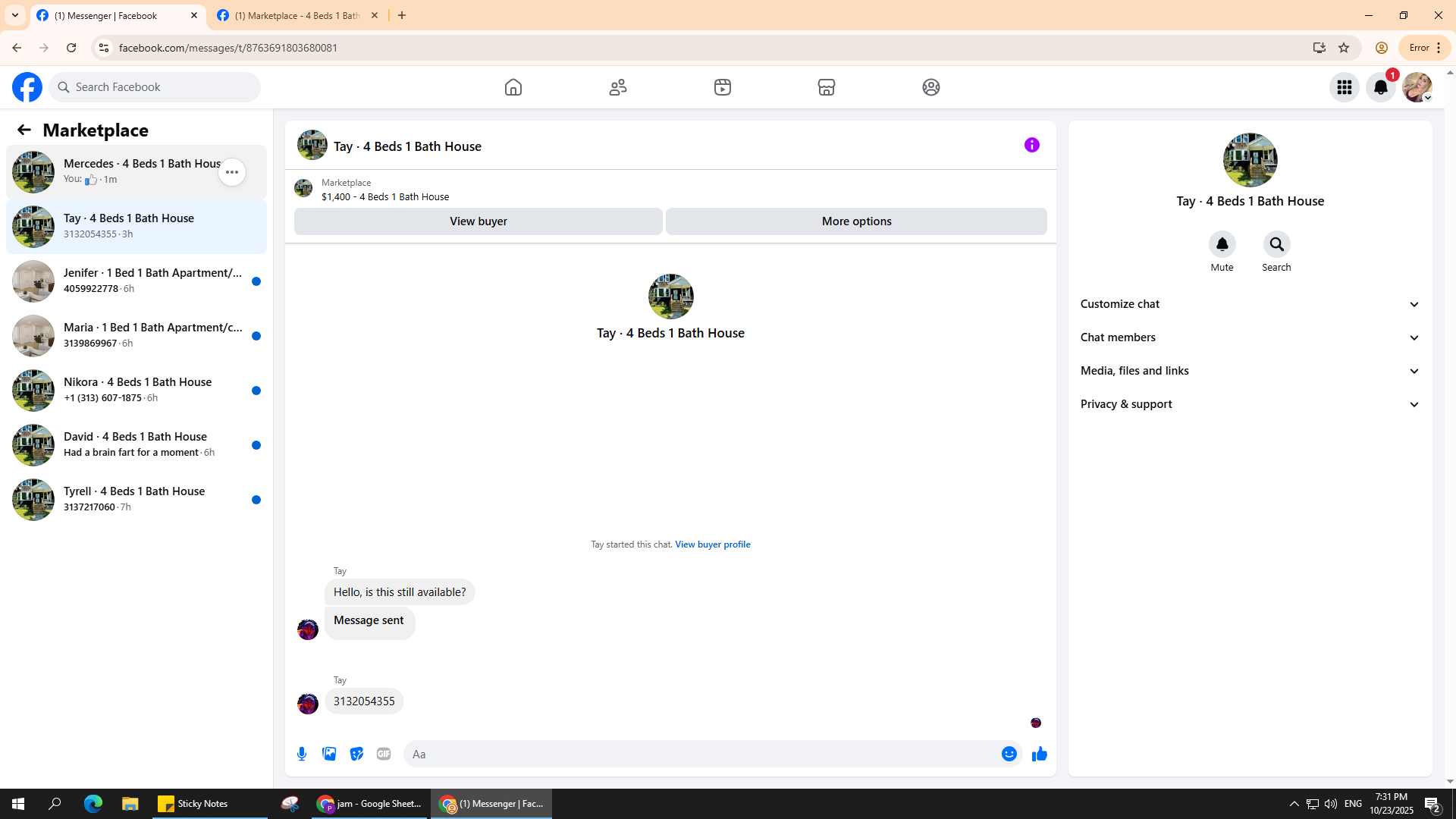
Task: Click the View buyer button
Action: coord(478,221)
